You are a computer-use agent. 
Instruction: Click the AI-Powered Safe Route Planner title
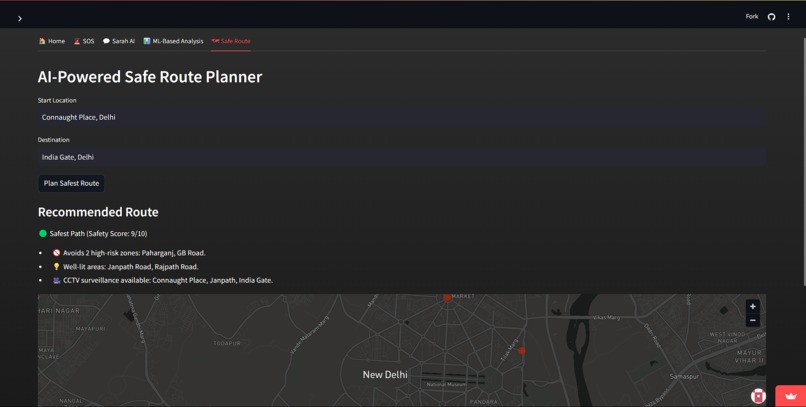(150, 77)
